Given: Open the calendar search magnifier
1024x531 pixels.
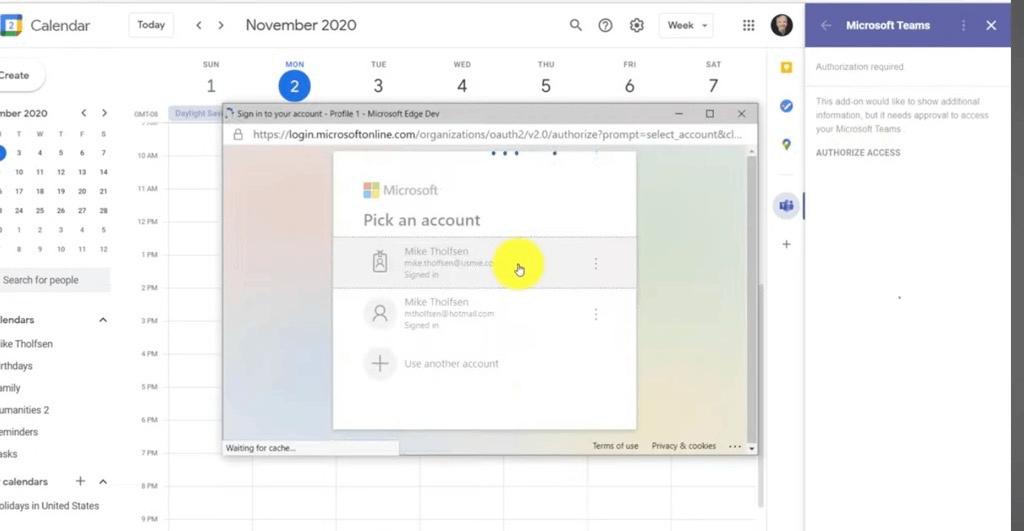Looking at the screenshot, I should (x=575, y=25).
